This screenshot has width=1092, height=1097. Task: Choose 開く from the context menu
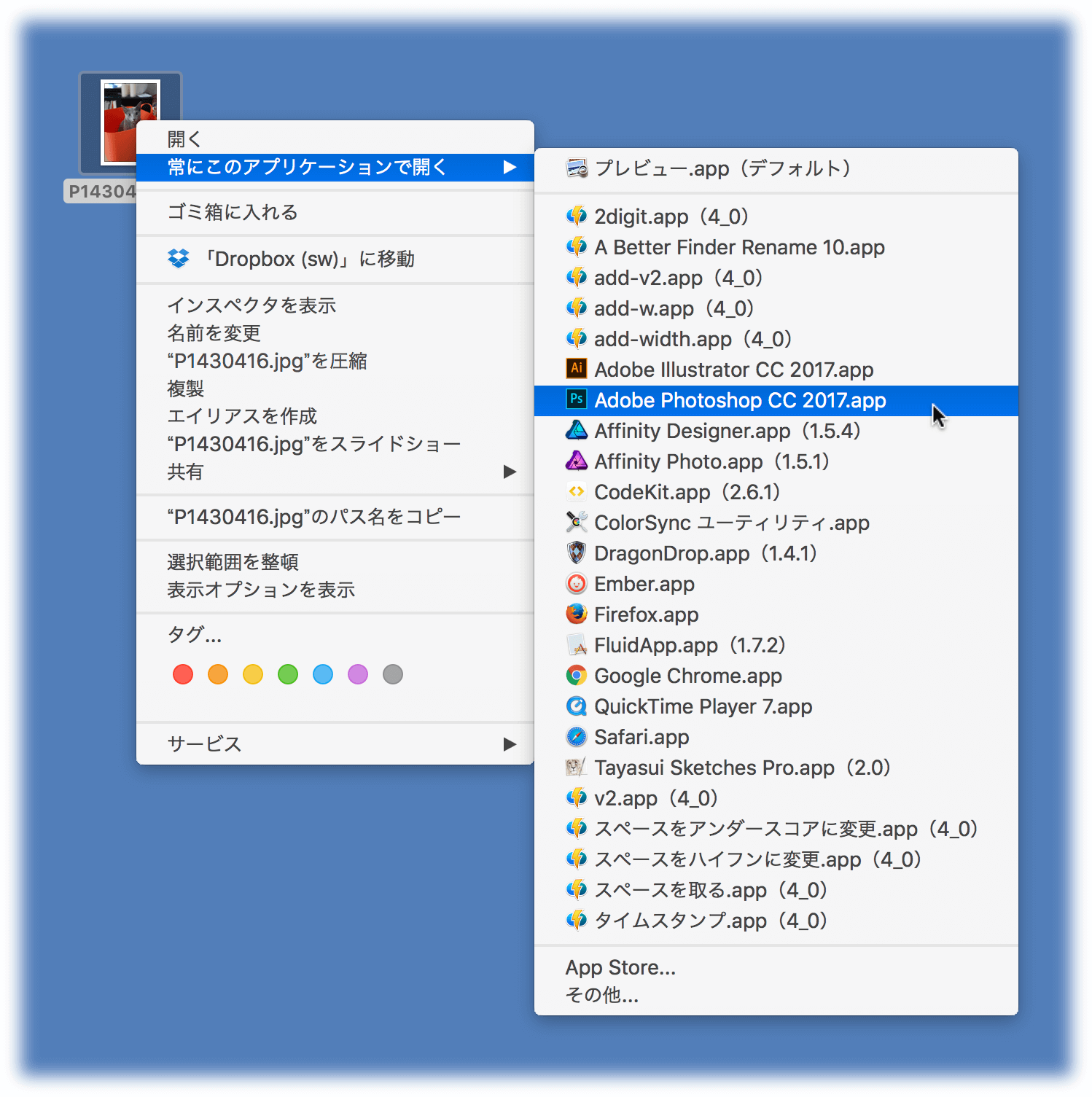pos(335,138)
